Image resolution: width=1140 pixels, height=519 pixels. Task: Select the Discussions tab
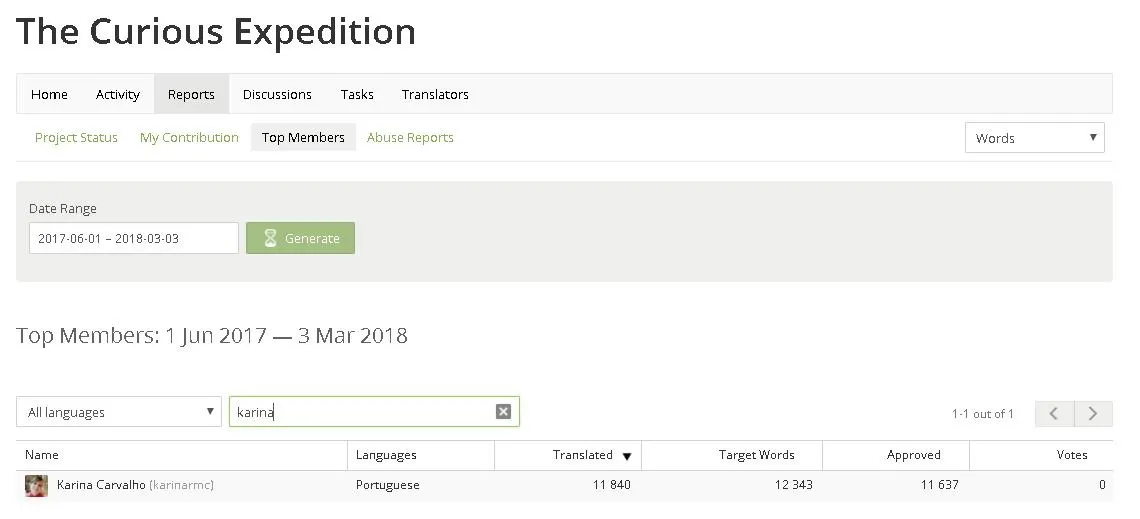pos(277,94)
